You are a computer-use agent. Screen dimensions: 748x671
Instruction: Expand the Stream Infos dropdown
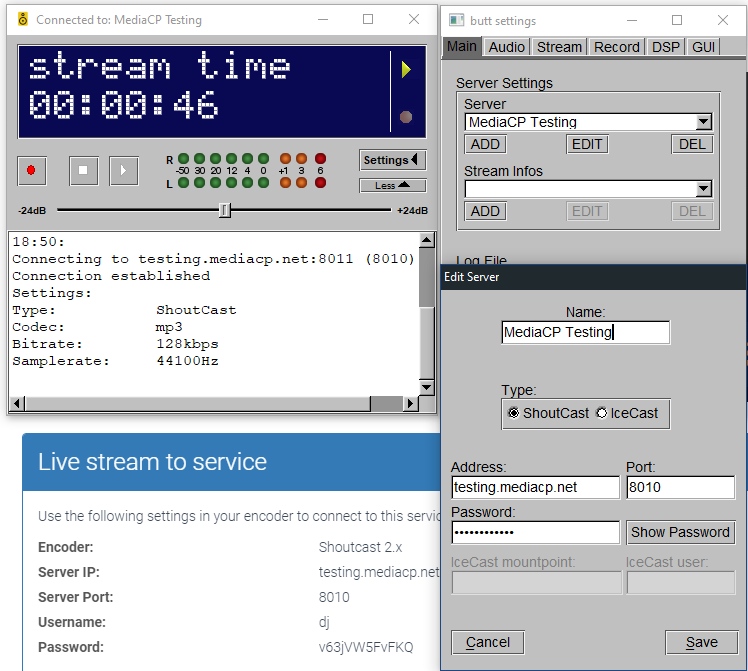coord(703,189)
